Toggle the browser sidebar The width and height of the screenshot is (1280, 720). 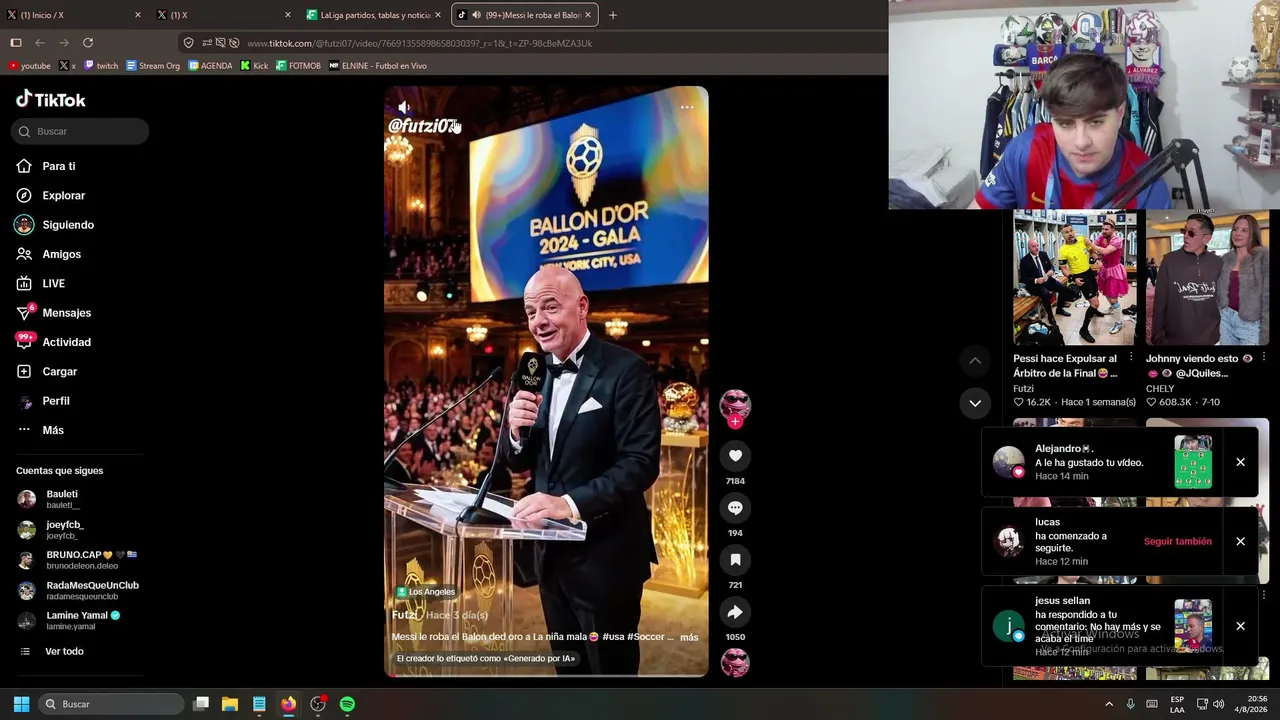16,43
